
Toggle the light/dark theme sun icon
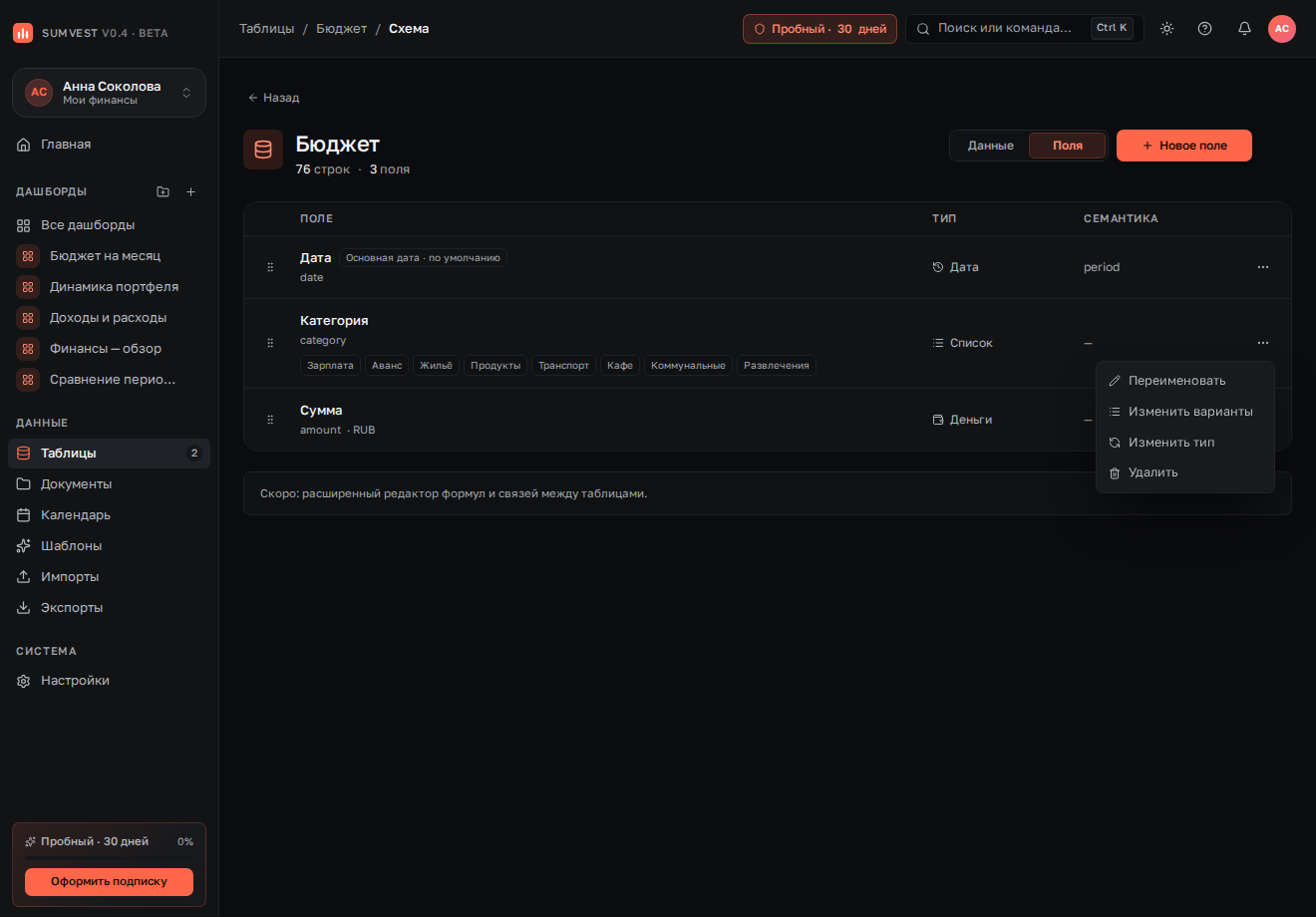click(1166, 29)
